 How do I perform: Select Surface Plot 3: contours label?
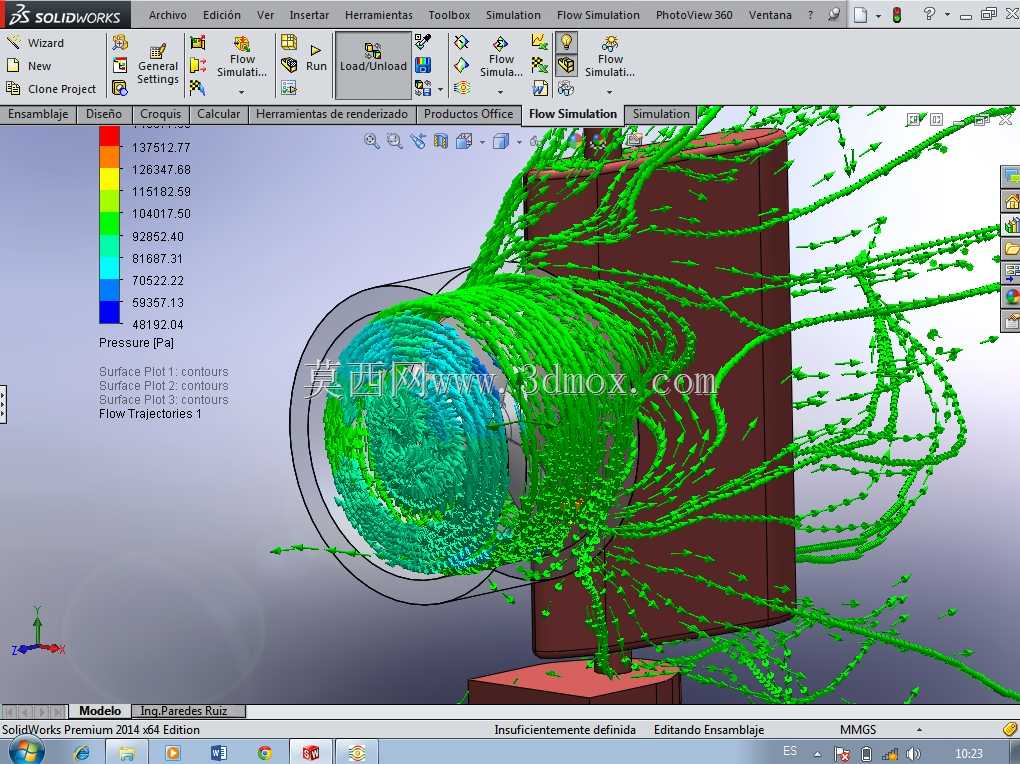point(164,400)
